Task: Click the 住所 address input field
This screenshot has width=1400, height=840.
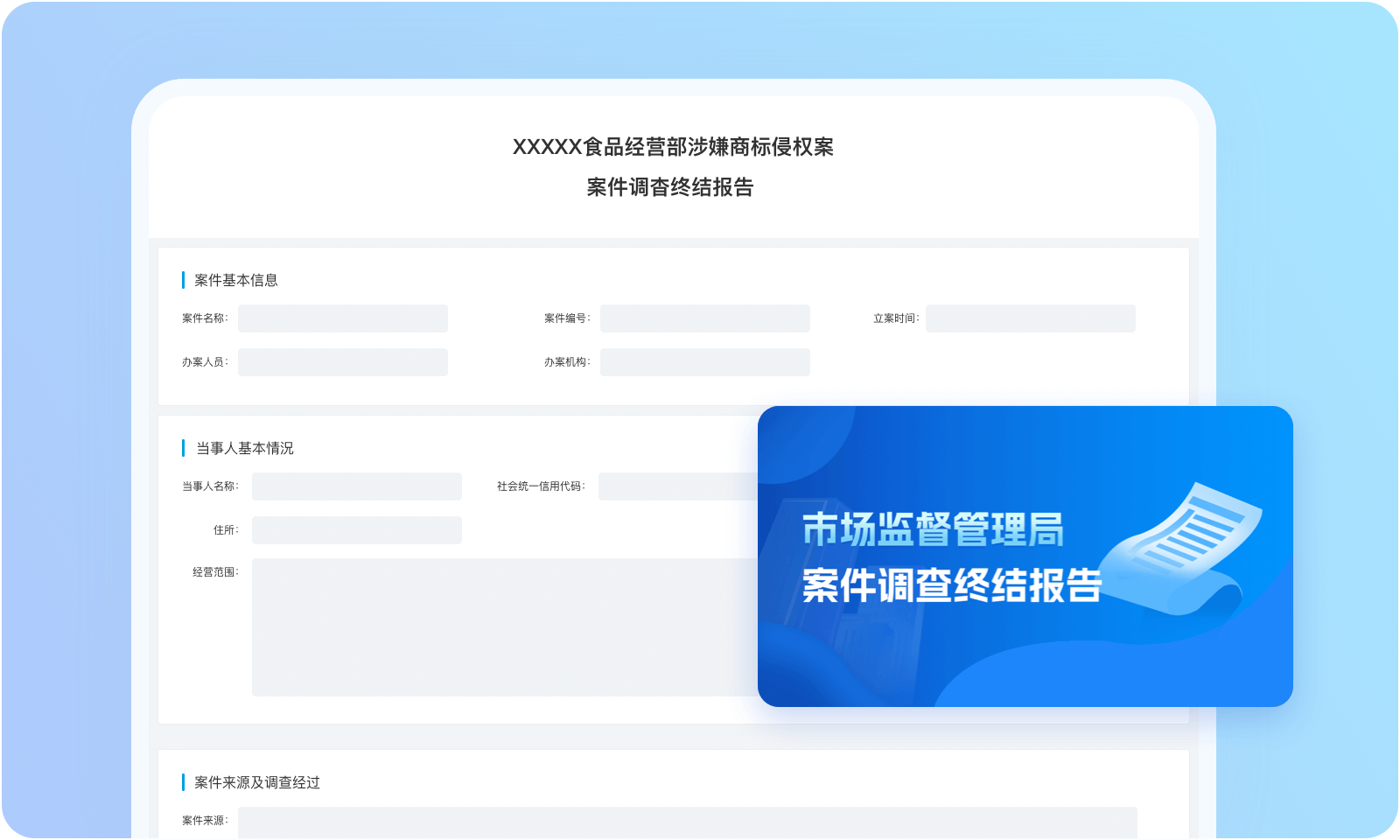Action: click(x=356, y=530)
